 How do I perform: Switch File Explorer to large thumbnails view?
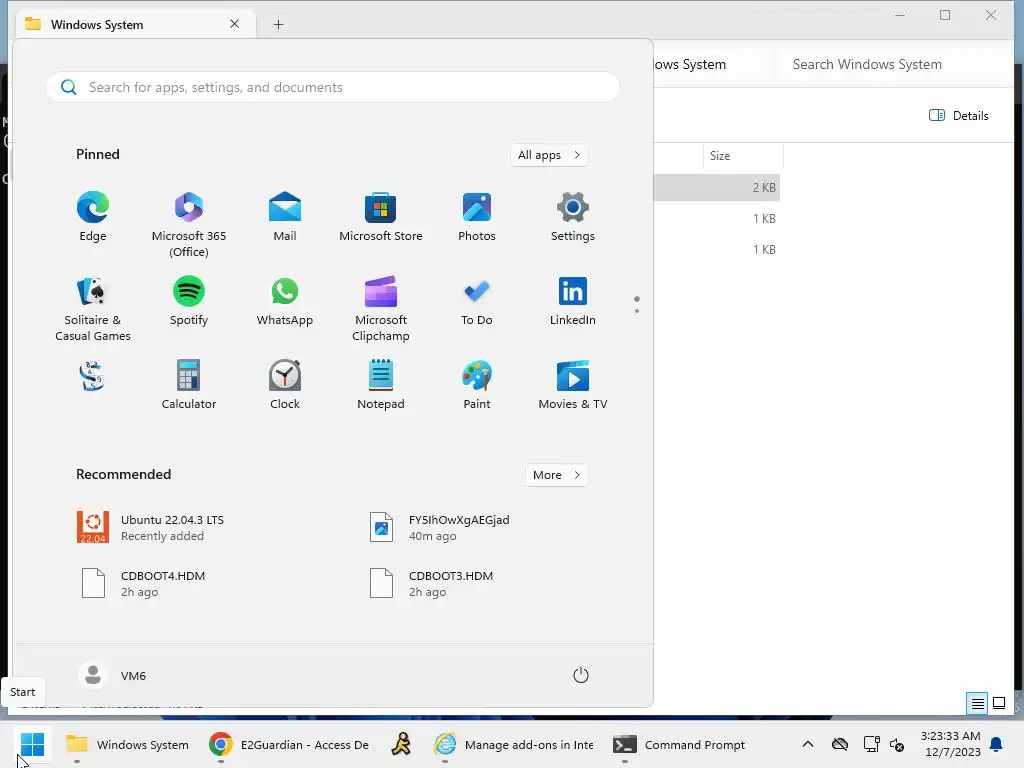tap(999, 703)
